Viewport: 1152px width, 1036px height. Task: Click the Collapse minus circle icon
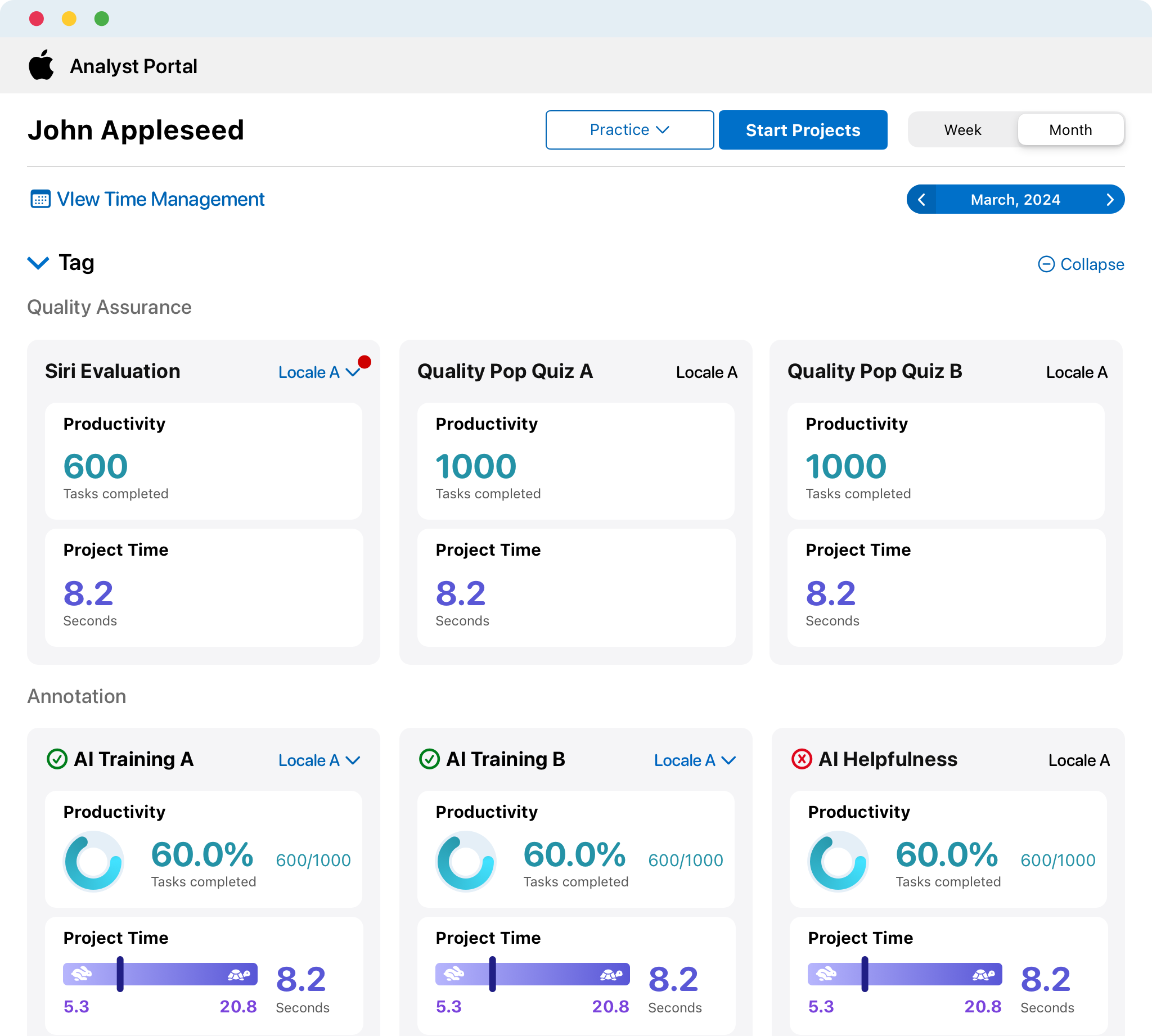click(1046, 264)
